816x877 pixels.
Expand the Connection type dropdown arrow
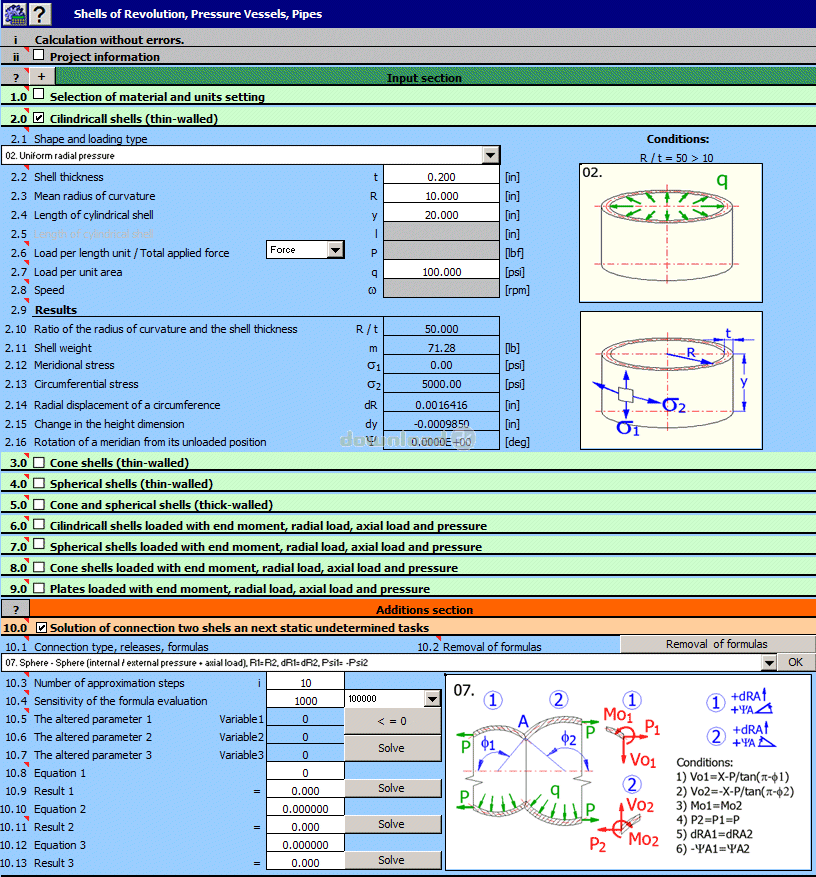click(x=769, y=663)
